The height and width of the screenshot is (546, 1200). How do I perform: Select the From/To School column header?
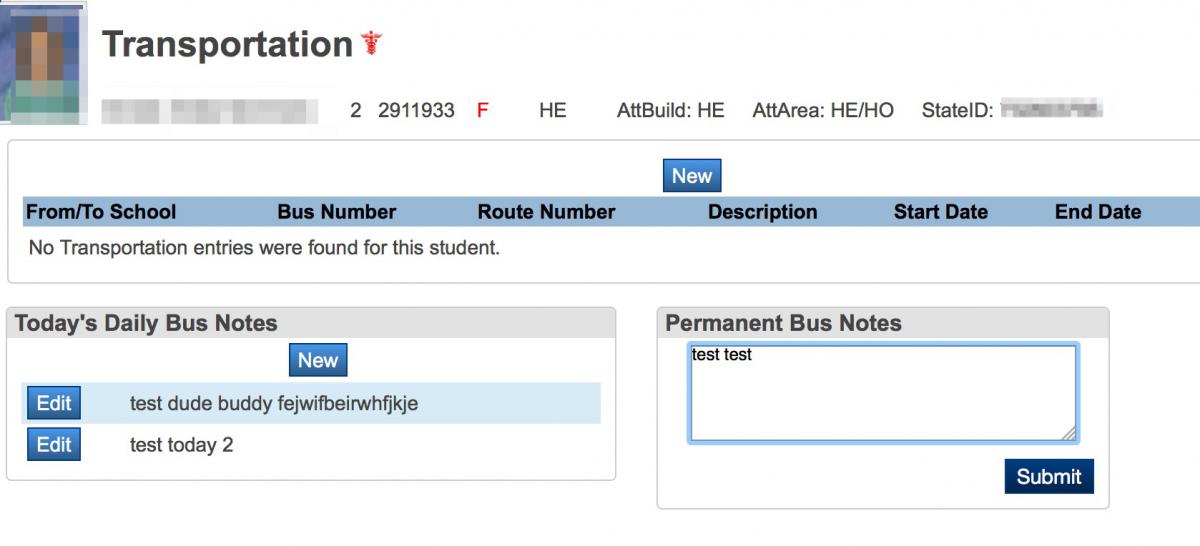click(x=101, y=212)
